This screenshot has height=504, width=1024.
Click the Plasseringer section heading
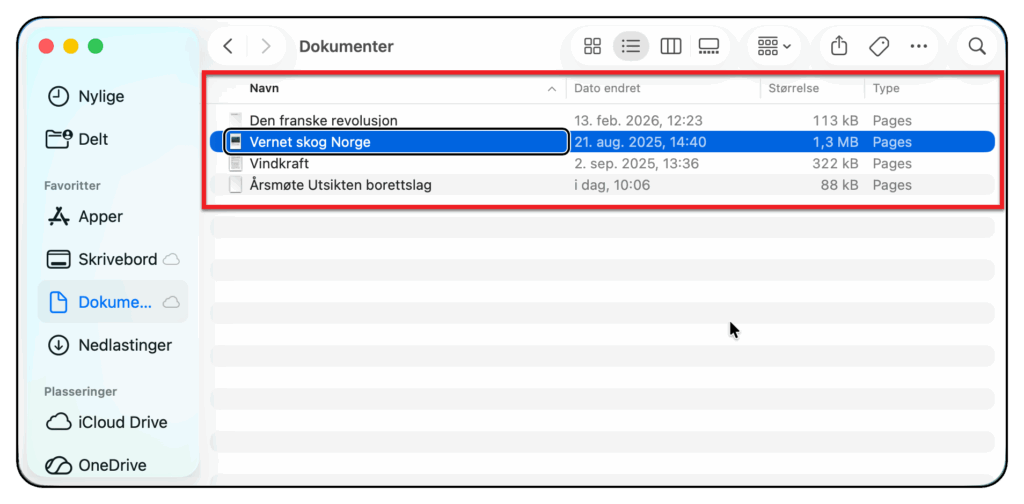coord(80,392)
